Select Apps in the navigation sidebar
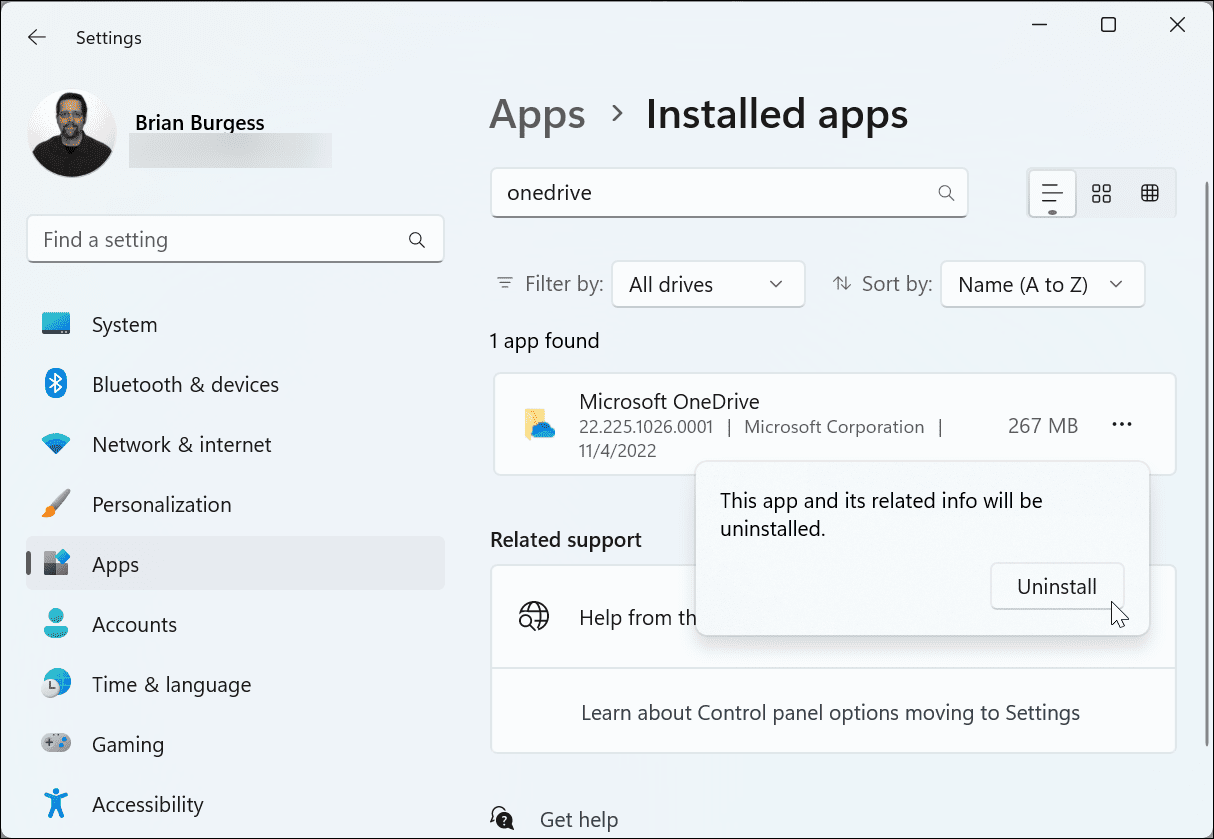 pyautogui.click(x=115, y=564)
